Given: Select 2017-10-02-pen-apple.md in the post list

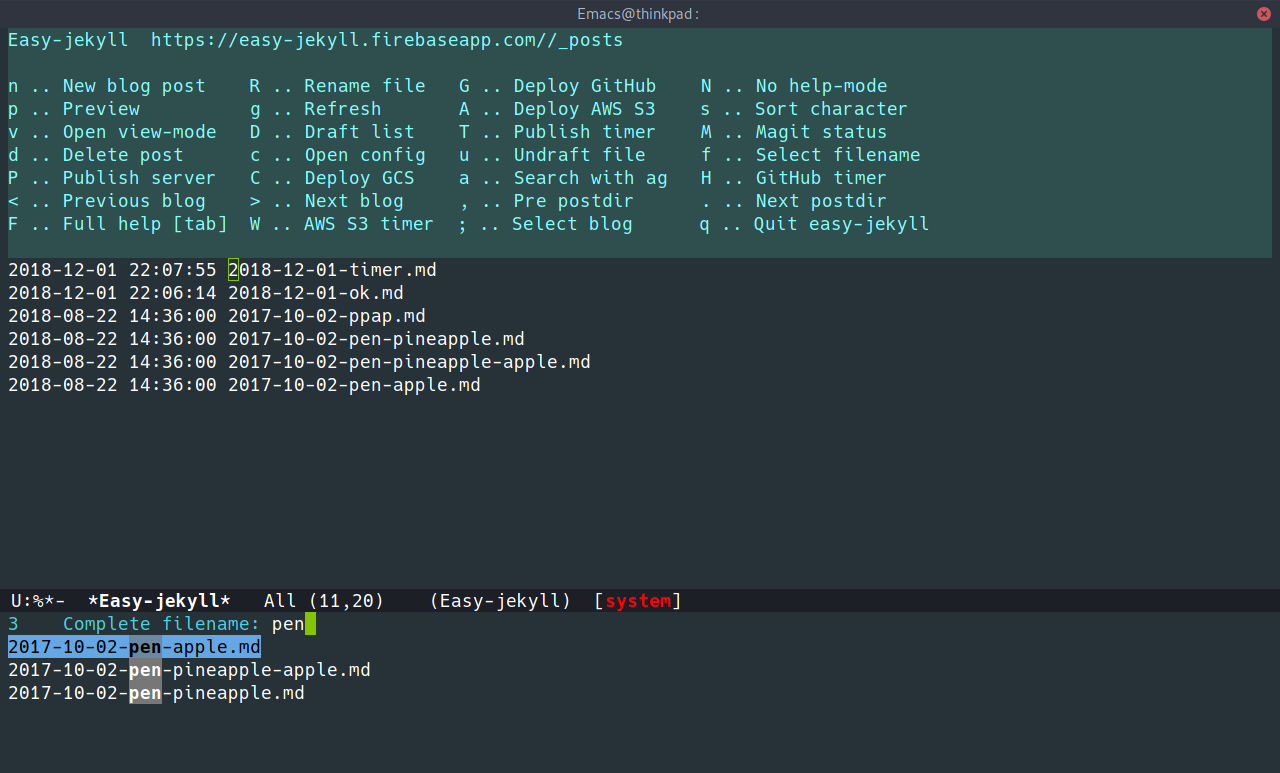Looking at the screenshot, I should (354, 385).
